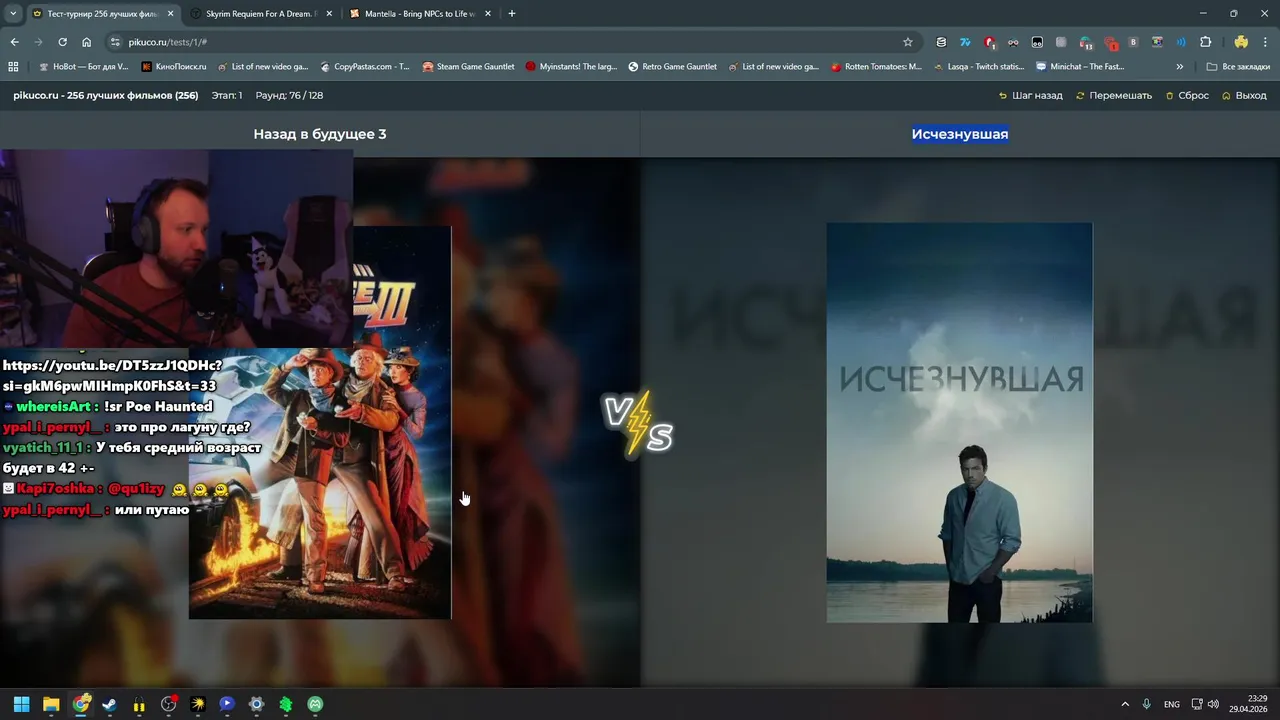The image size is (1280, 720).
Task: Switch to the Mantella Bring NPCs to Life tab
Action: pos(419,14)
